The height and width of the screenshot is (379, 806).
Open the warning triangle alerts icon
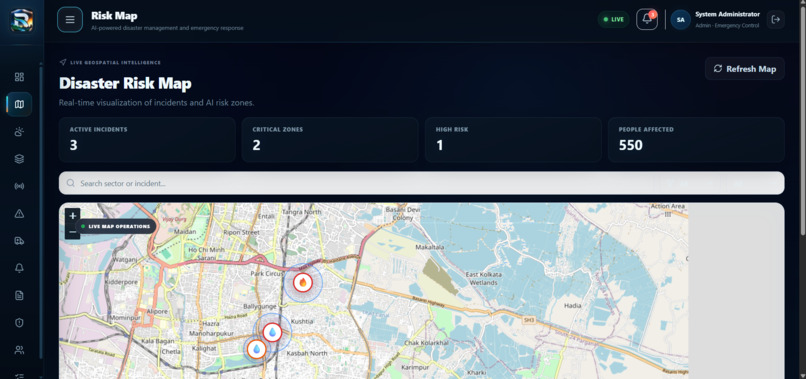click(19, 213)
